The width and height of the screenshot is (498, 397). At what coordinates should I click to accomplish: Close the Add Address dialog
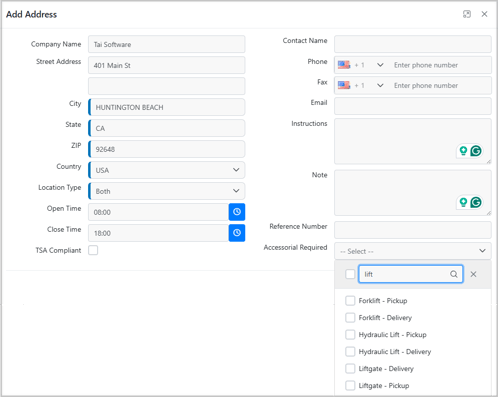pos(484,14)
